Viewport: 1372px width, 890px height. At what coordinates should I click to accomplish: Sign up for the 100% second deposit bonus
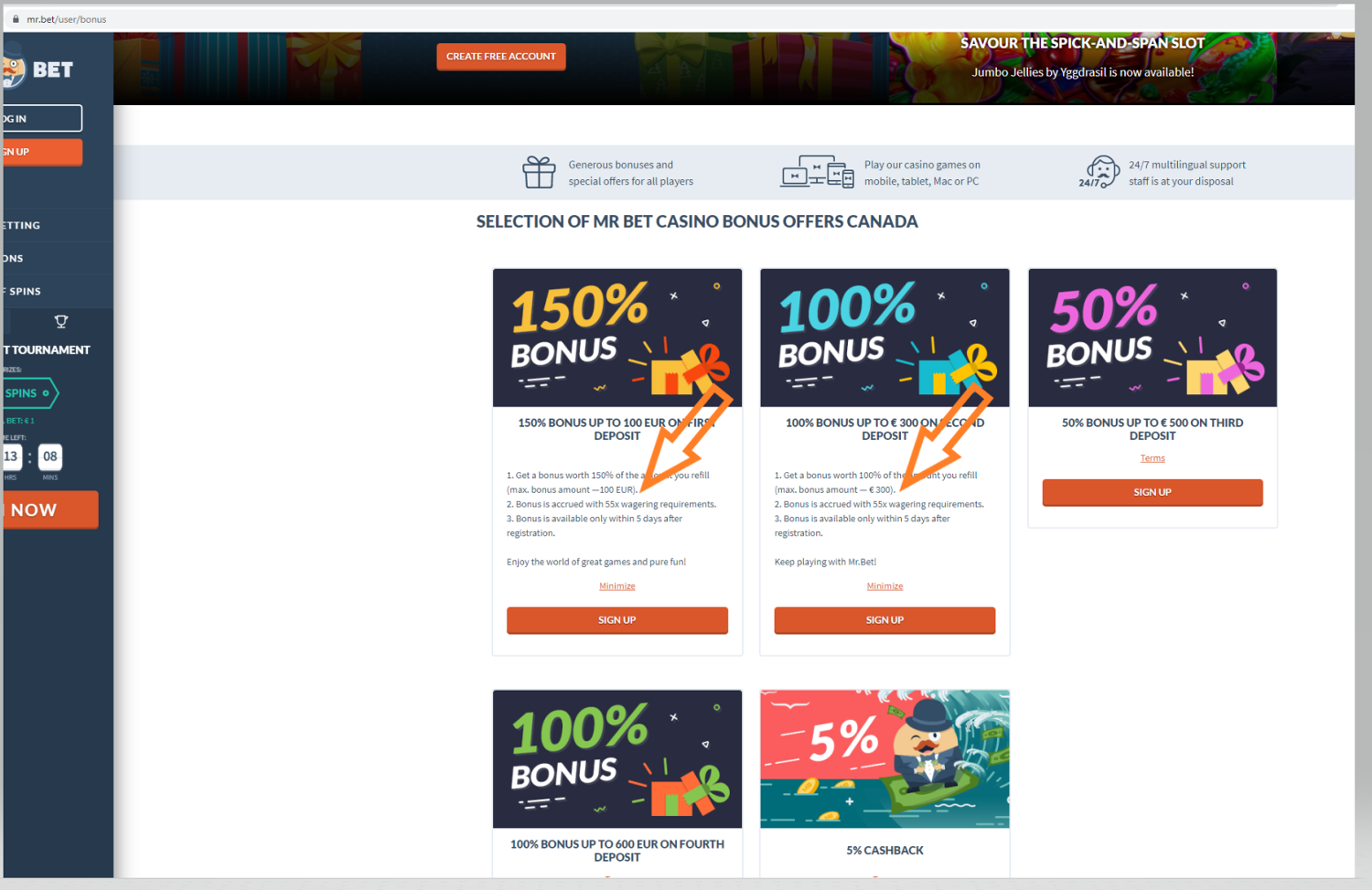click(884, 620)
